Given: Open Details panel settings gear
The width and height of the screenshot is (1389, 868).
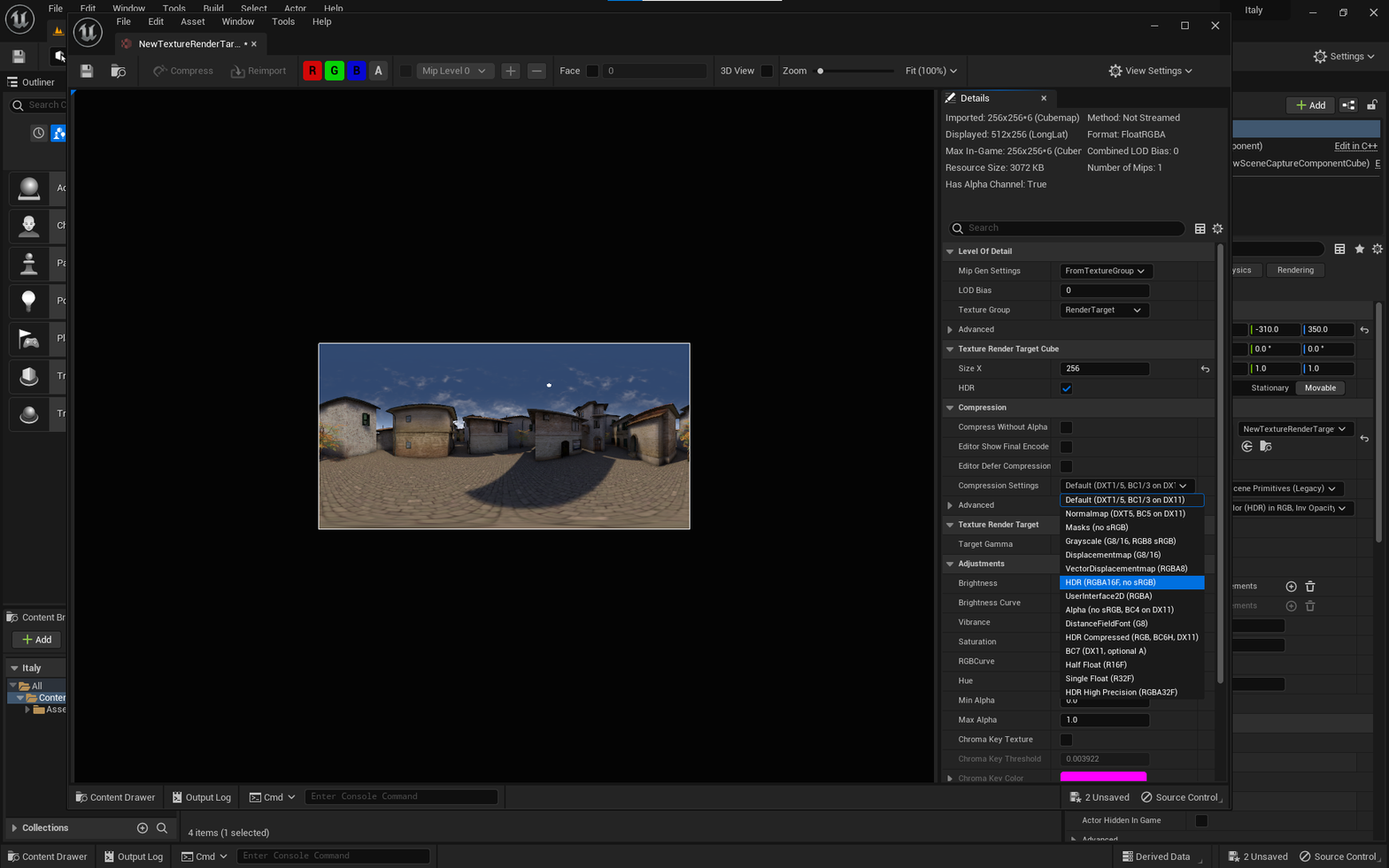Looking at the screenshot, I should coord(1217,228).
